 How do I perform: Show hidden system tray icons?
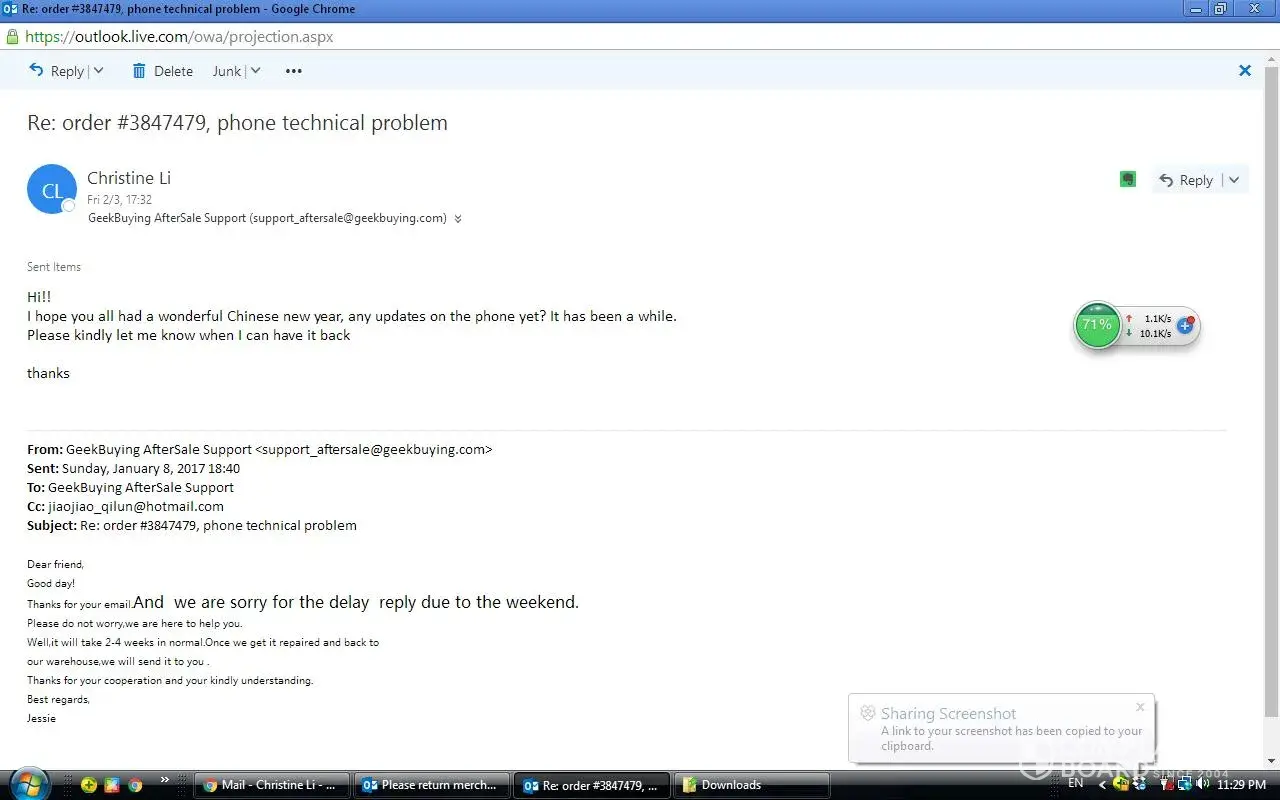[x=1103, y=785]
